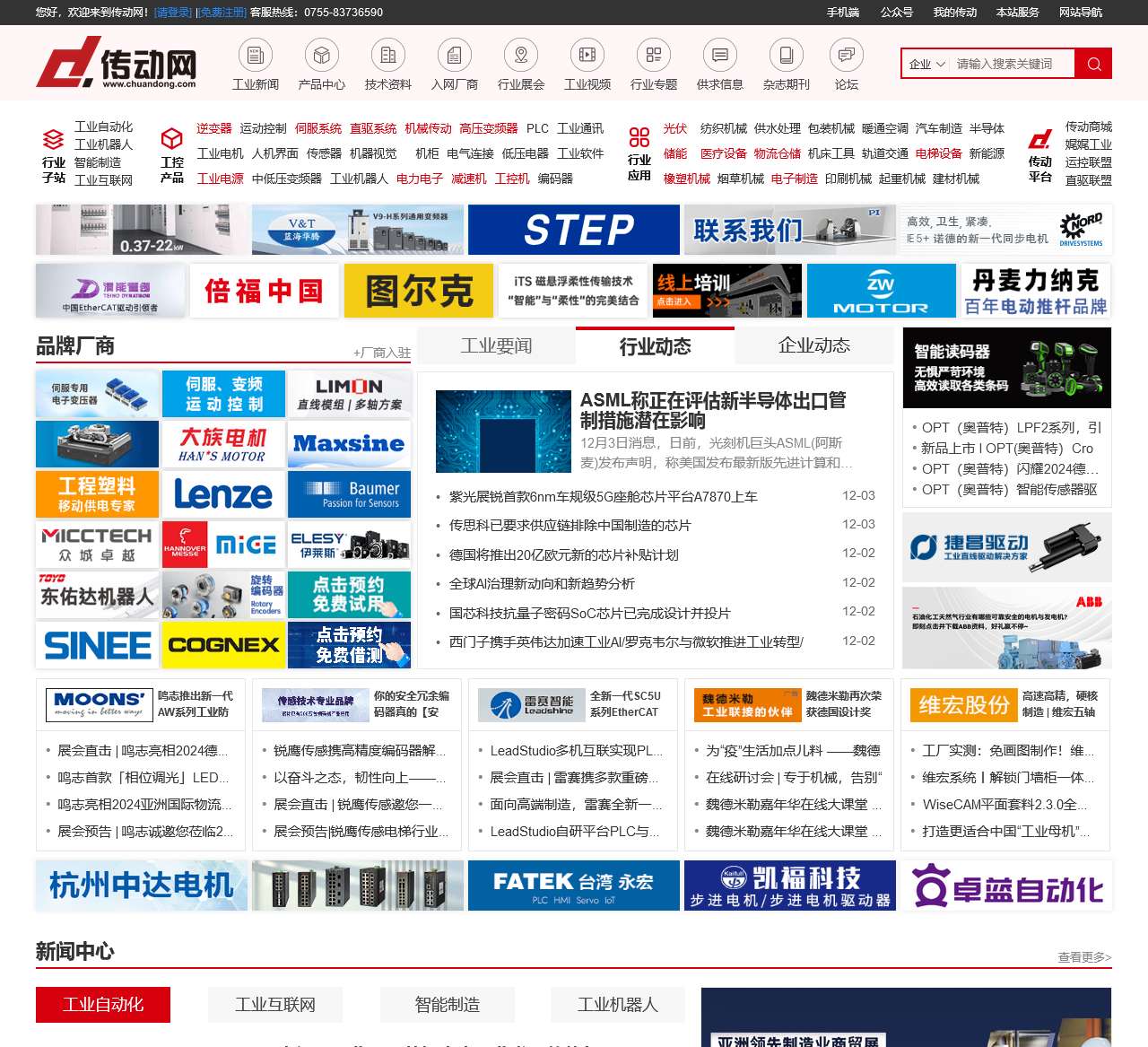This screenshot has height=1047, width=1148.
Task: Open the ASML semiconductor export news headline
Action: pyautogui.click(x=713, y=409)
